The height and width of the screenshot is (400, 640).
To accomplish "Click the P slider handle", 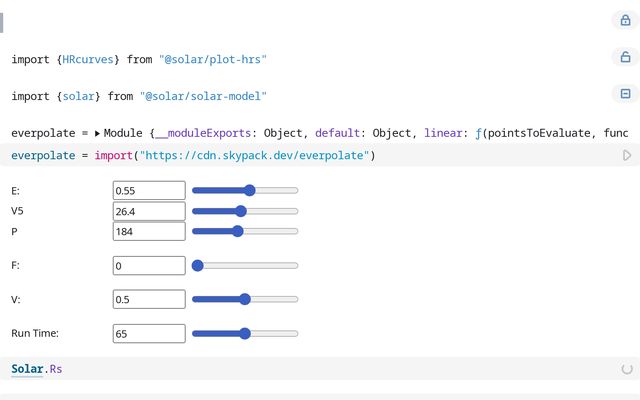I will click(x=238, y=231).
